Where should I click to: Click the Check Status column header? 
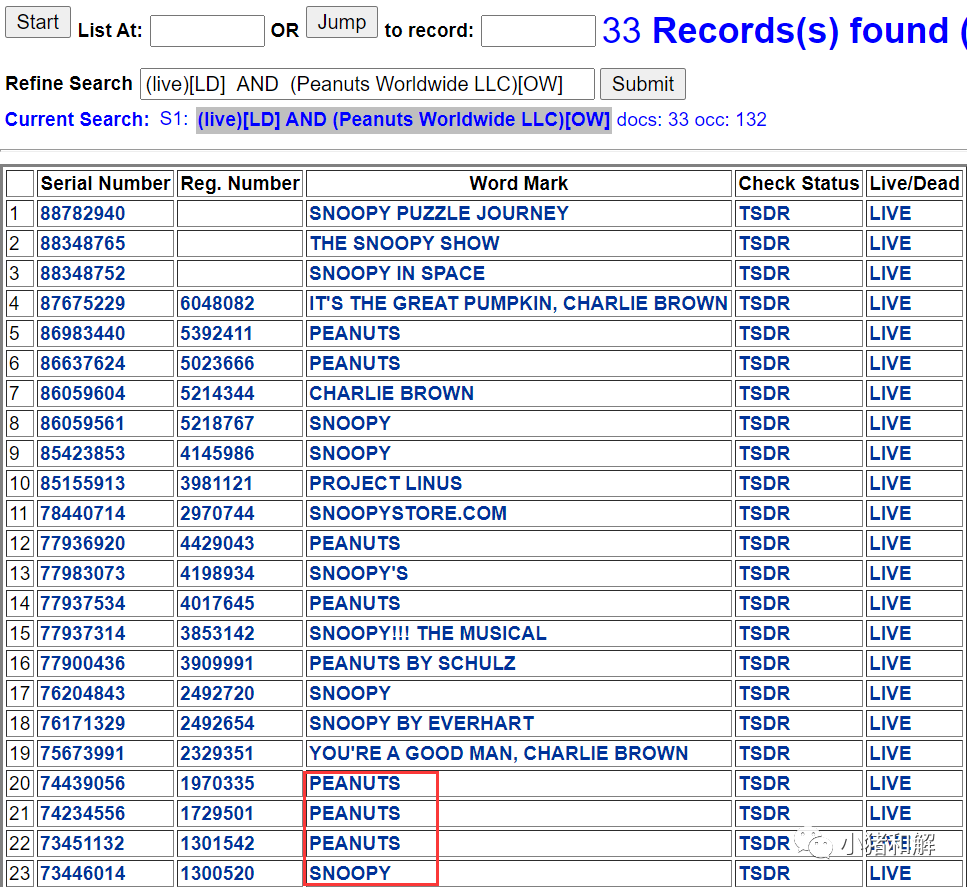799,183
